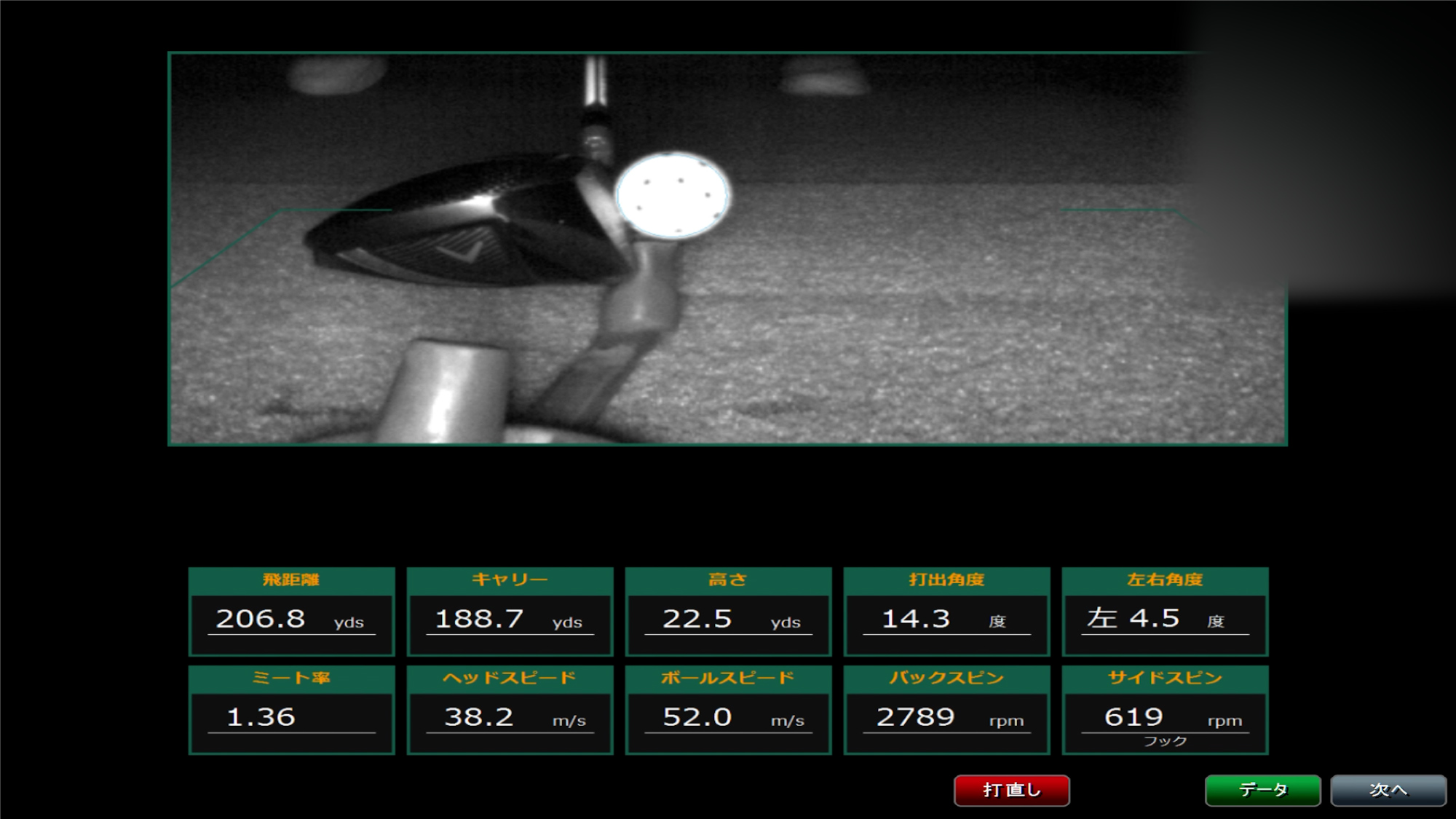Click the 左右角度 panel header
The image size is (1456, 819).
click(x=1165, y=580)
